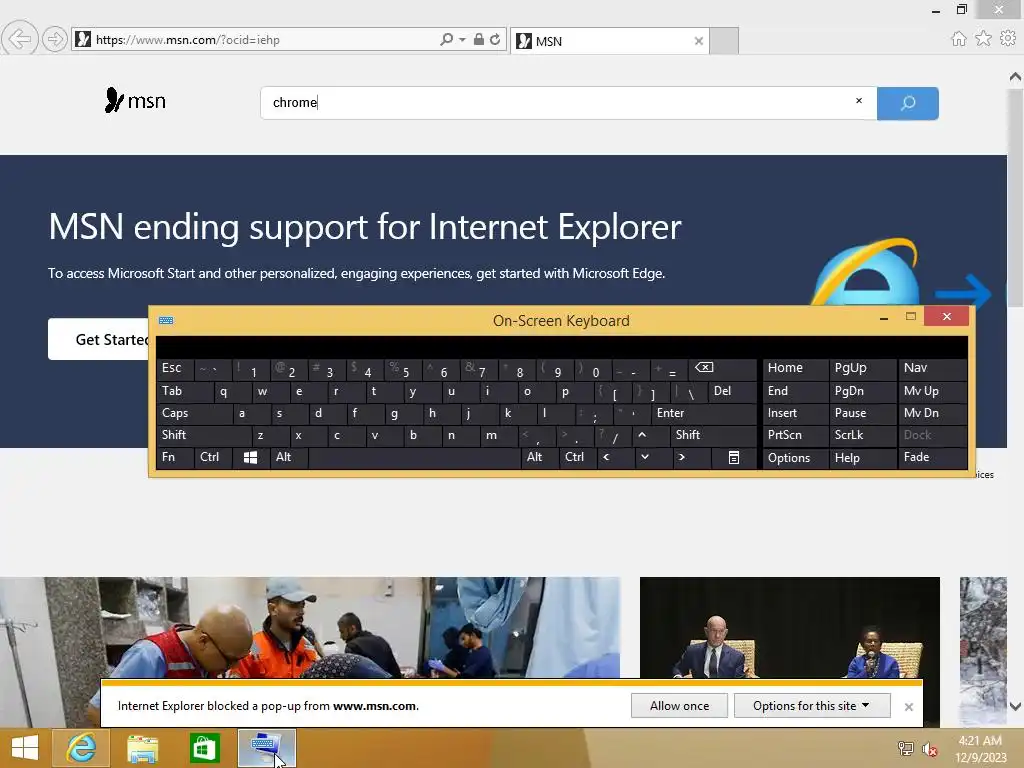1024x768 pixels.
Task: Dismiss the pop-up blocked notification bar
Action: click(908, 707)
